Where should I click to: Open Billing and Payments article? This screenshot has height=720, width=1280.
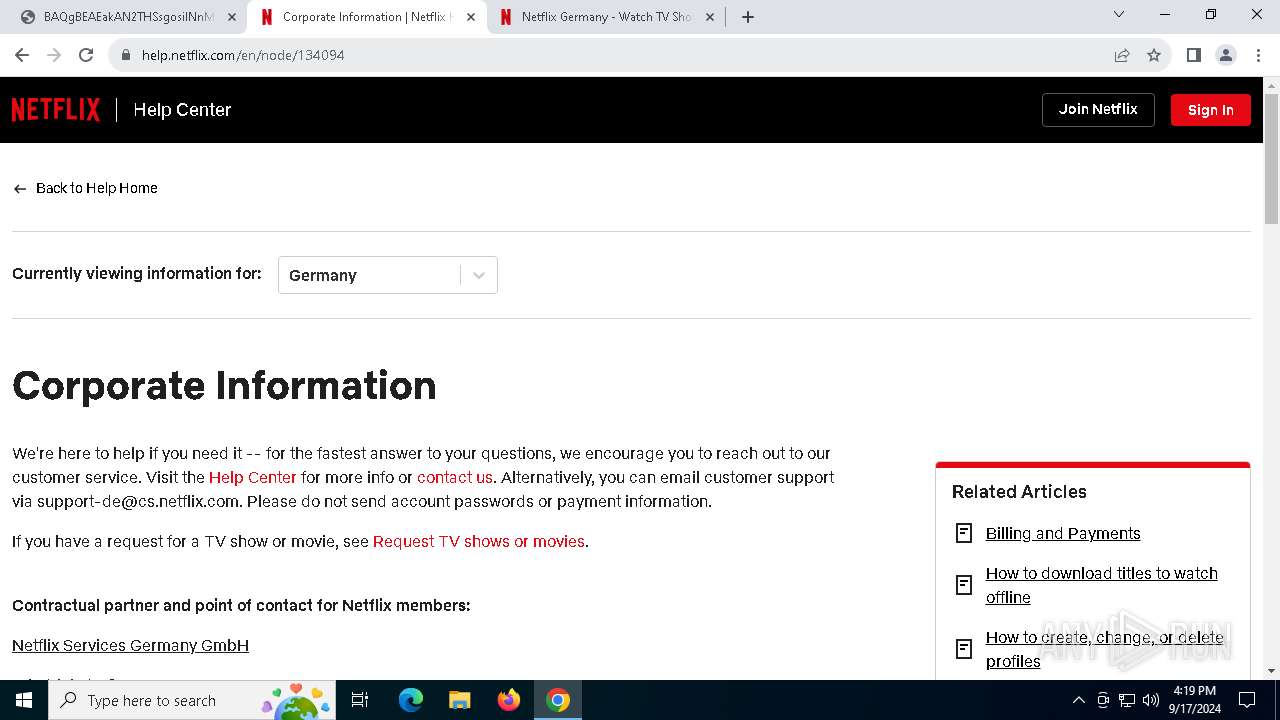pyautogui.click(x=1063, y=533)
